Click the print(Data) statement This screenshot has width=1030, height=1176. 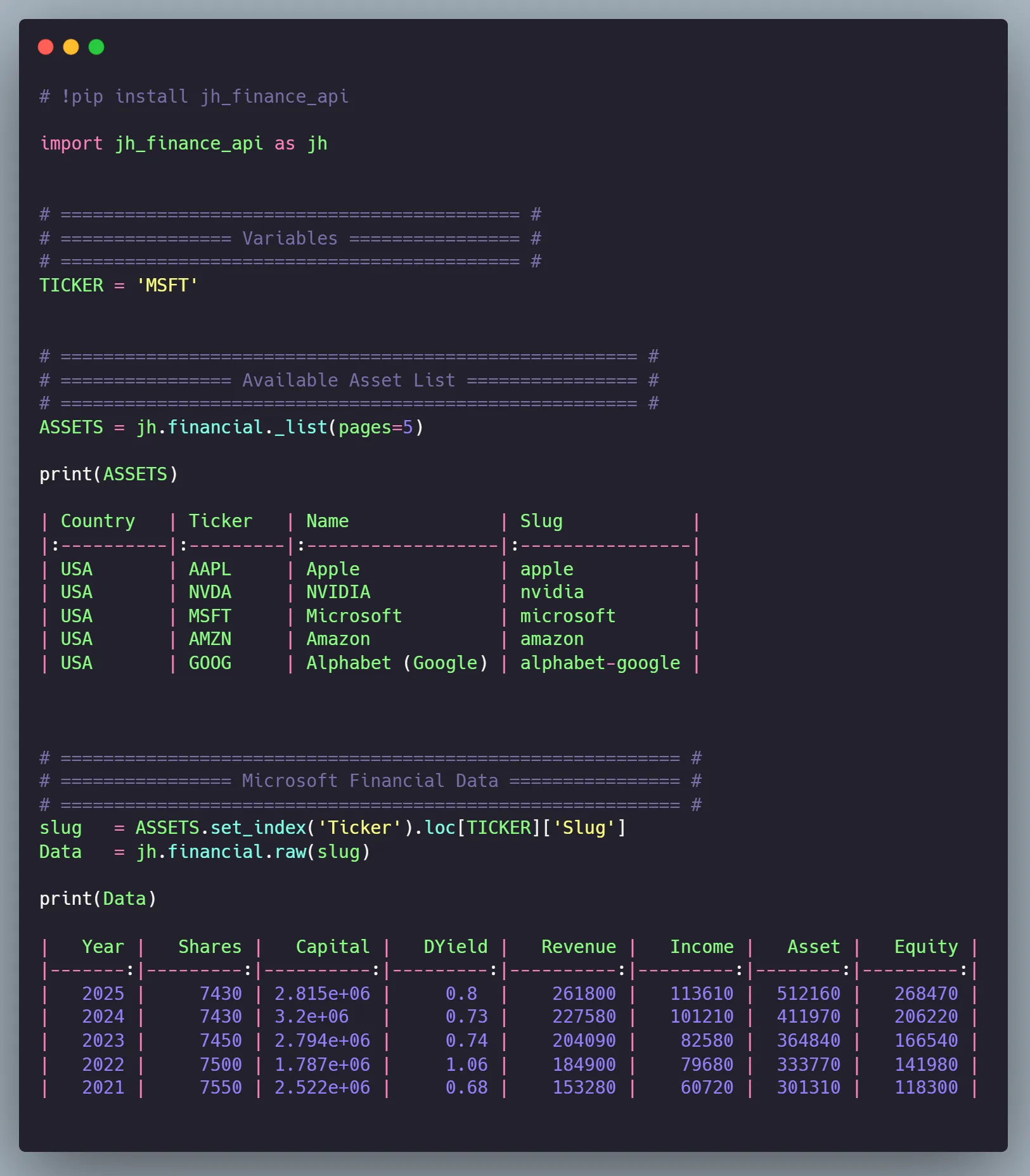98,899
